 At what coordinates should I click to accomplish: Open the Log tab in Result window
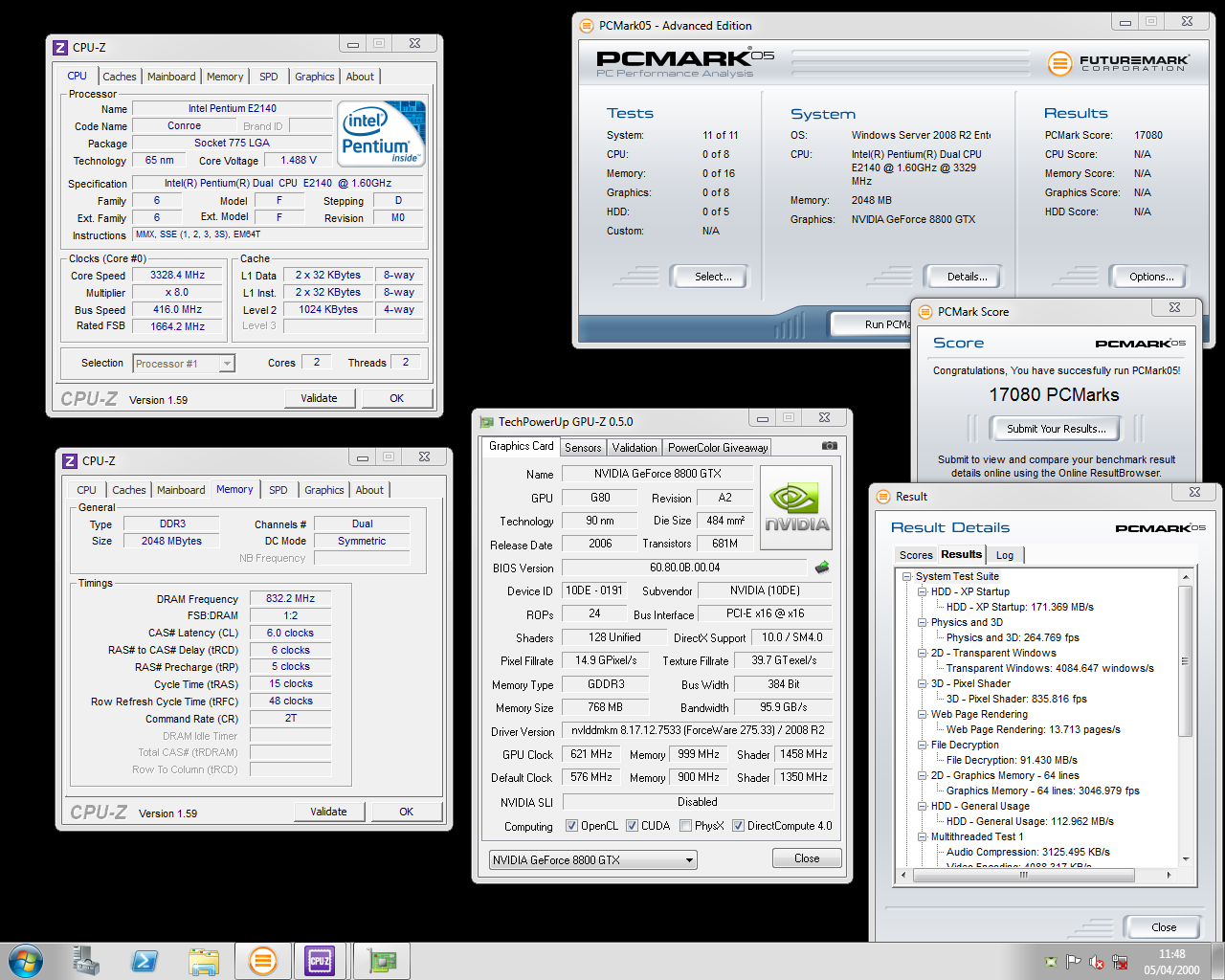click(1005, 555)
